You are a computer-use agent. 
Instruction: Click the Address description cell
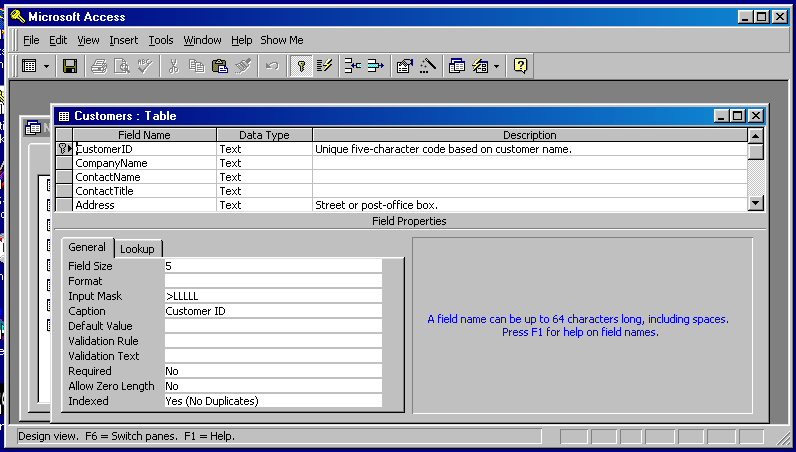(530, 205)
